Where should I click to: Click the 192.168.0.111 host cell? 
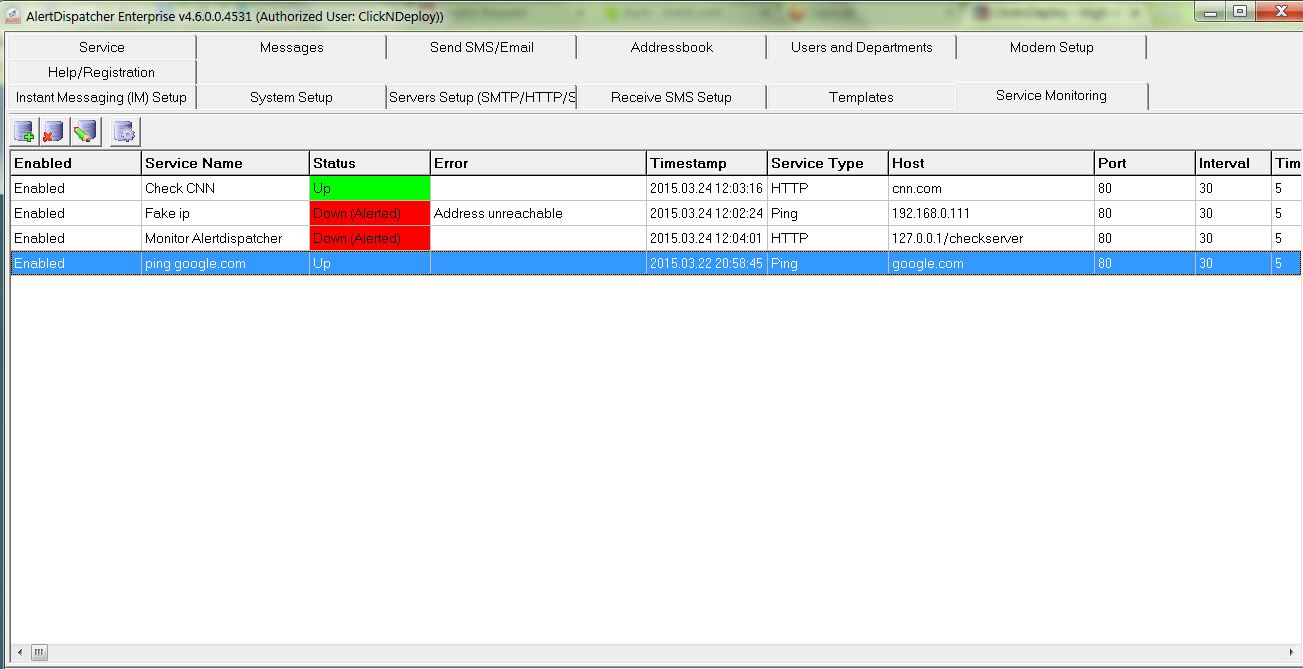point(991,213)
